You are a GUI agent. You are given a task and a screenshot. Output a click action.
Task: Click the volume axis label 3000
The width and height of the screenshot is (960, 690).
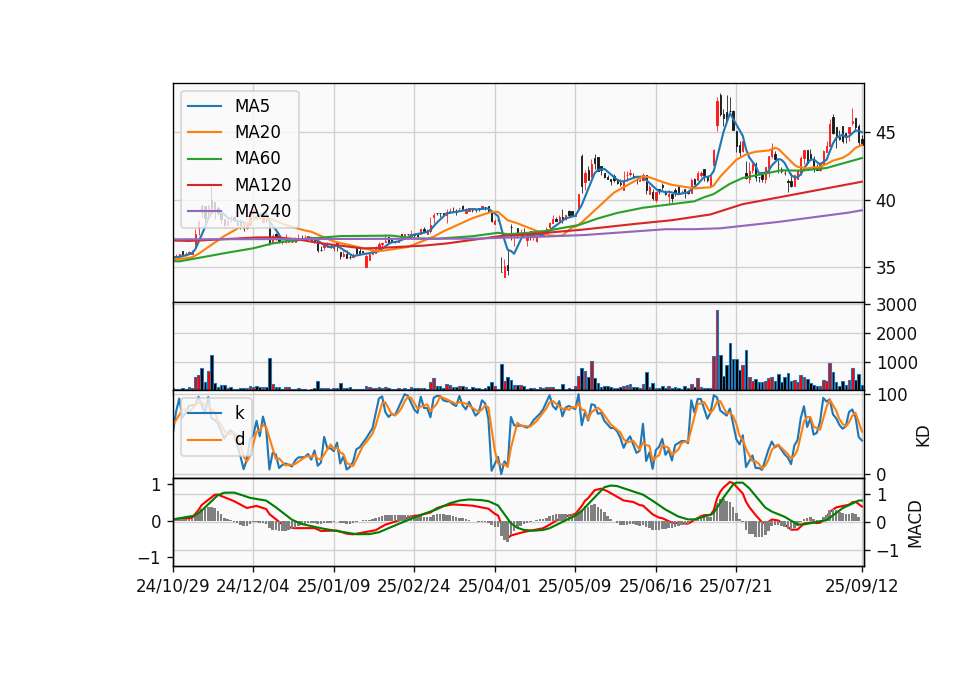coord(896,305)
